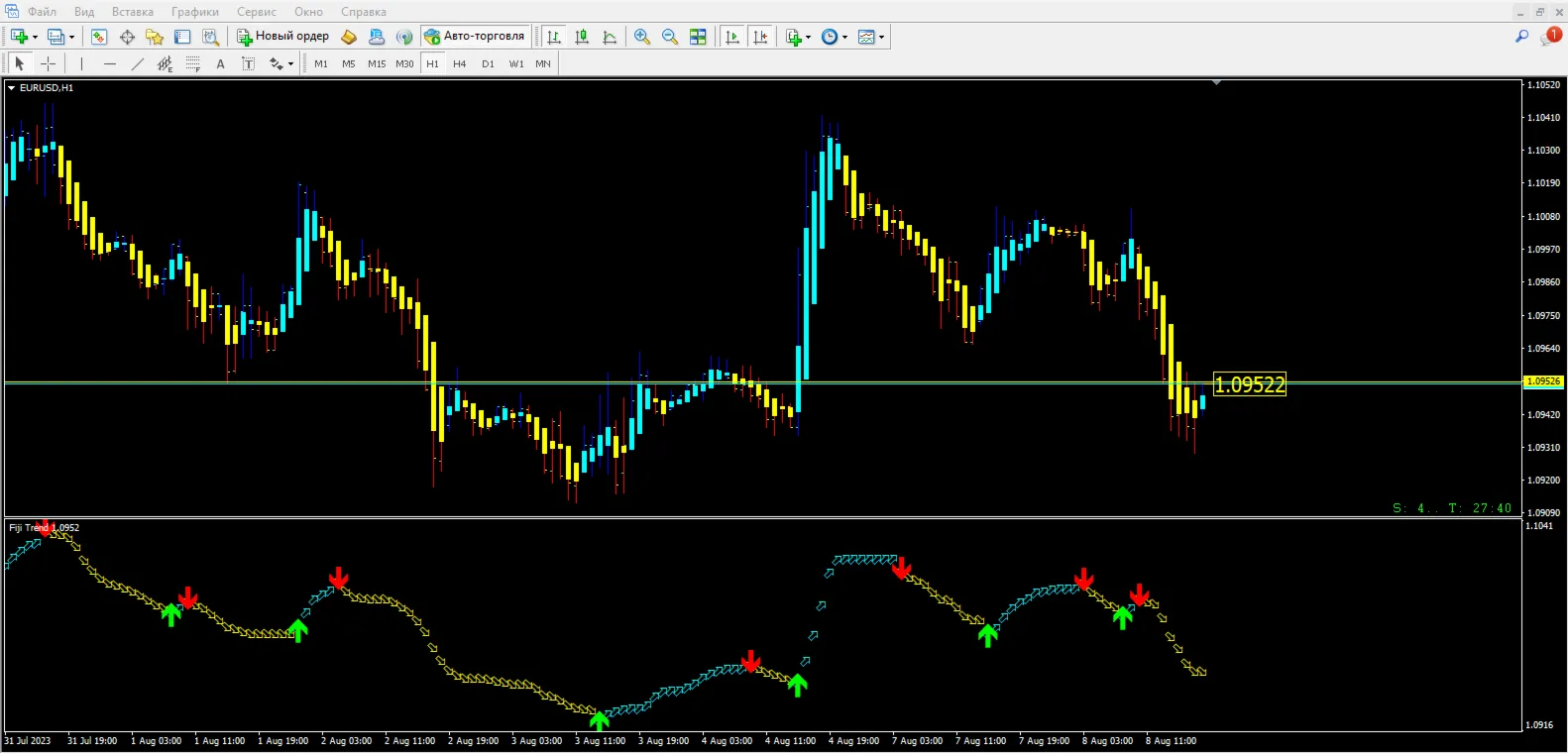Click the 1.09522 price label on chart
Viewport: 1568px width, 754px height.
[1250, 384]
